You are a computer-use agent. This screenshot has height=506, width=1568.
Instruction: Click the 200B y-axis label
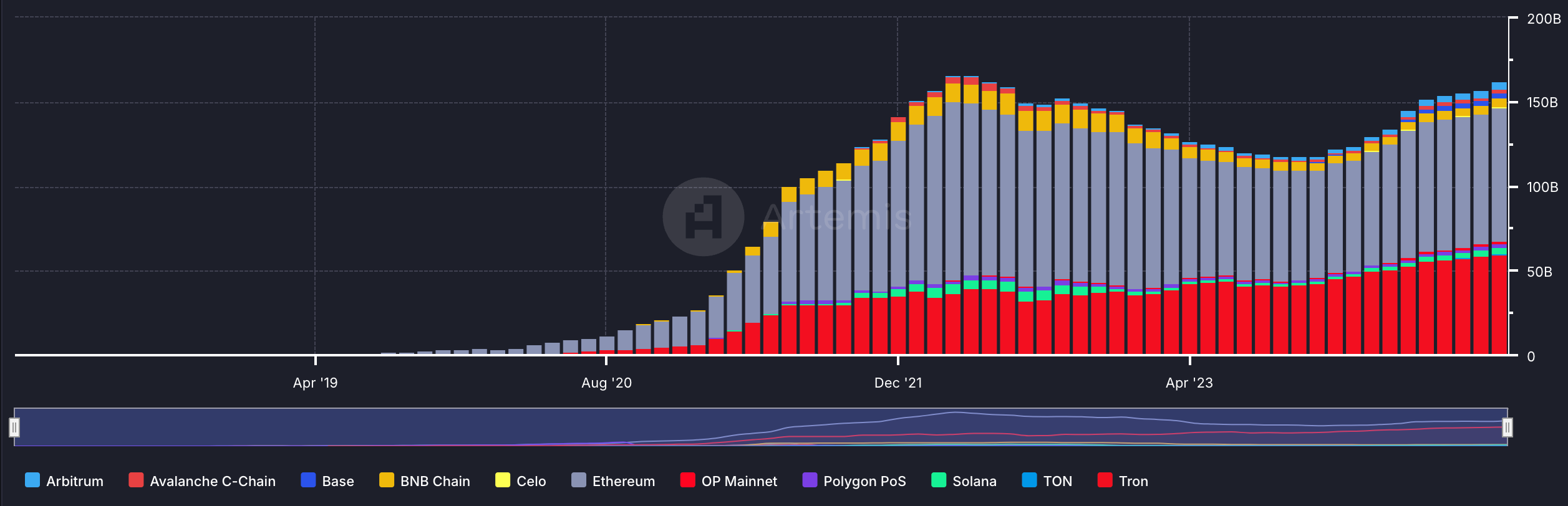(1544, 19)
